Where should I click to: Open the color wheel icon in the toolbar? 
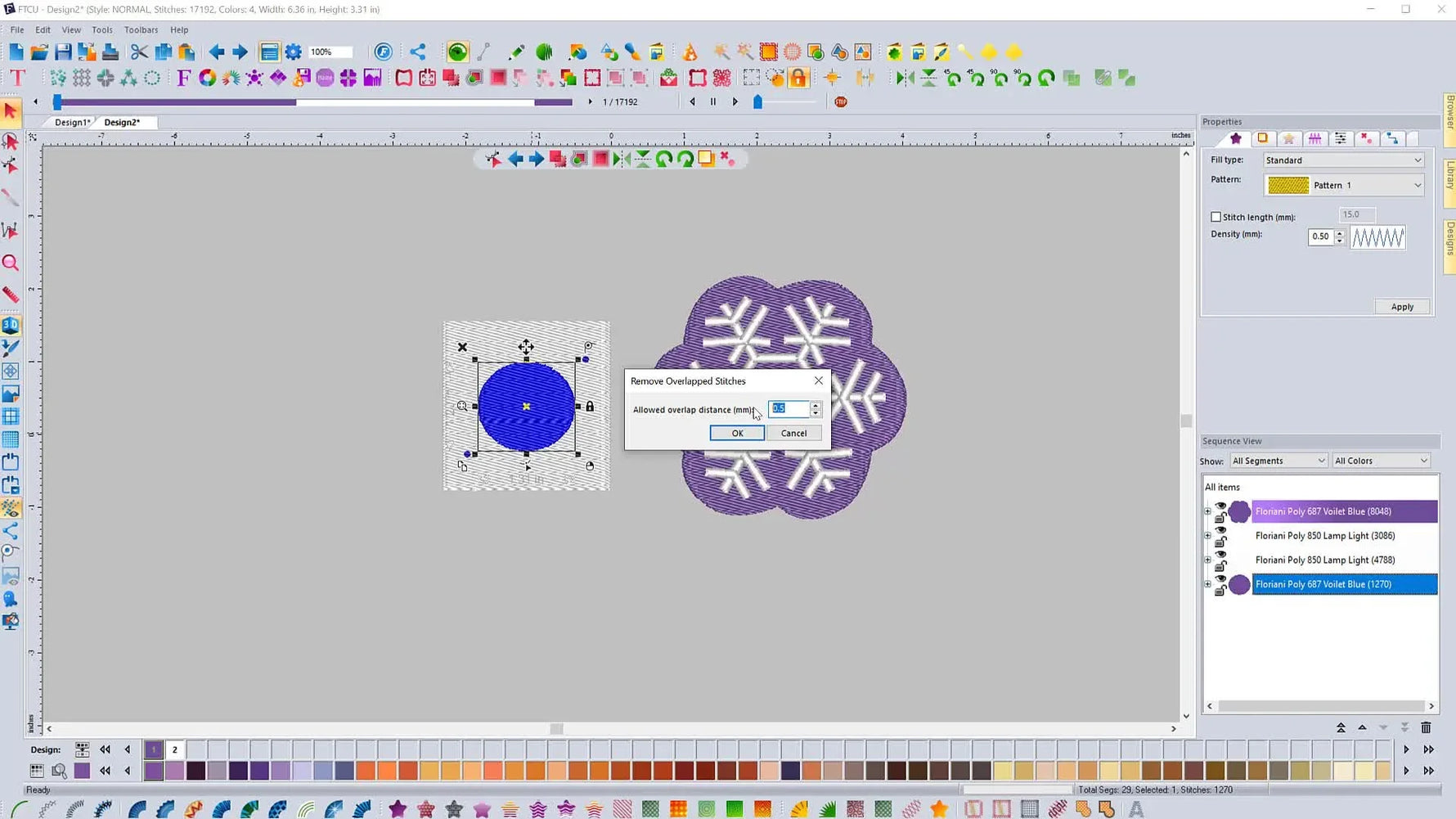tap(207, 78)
